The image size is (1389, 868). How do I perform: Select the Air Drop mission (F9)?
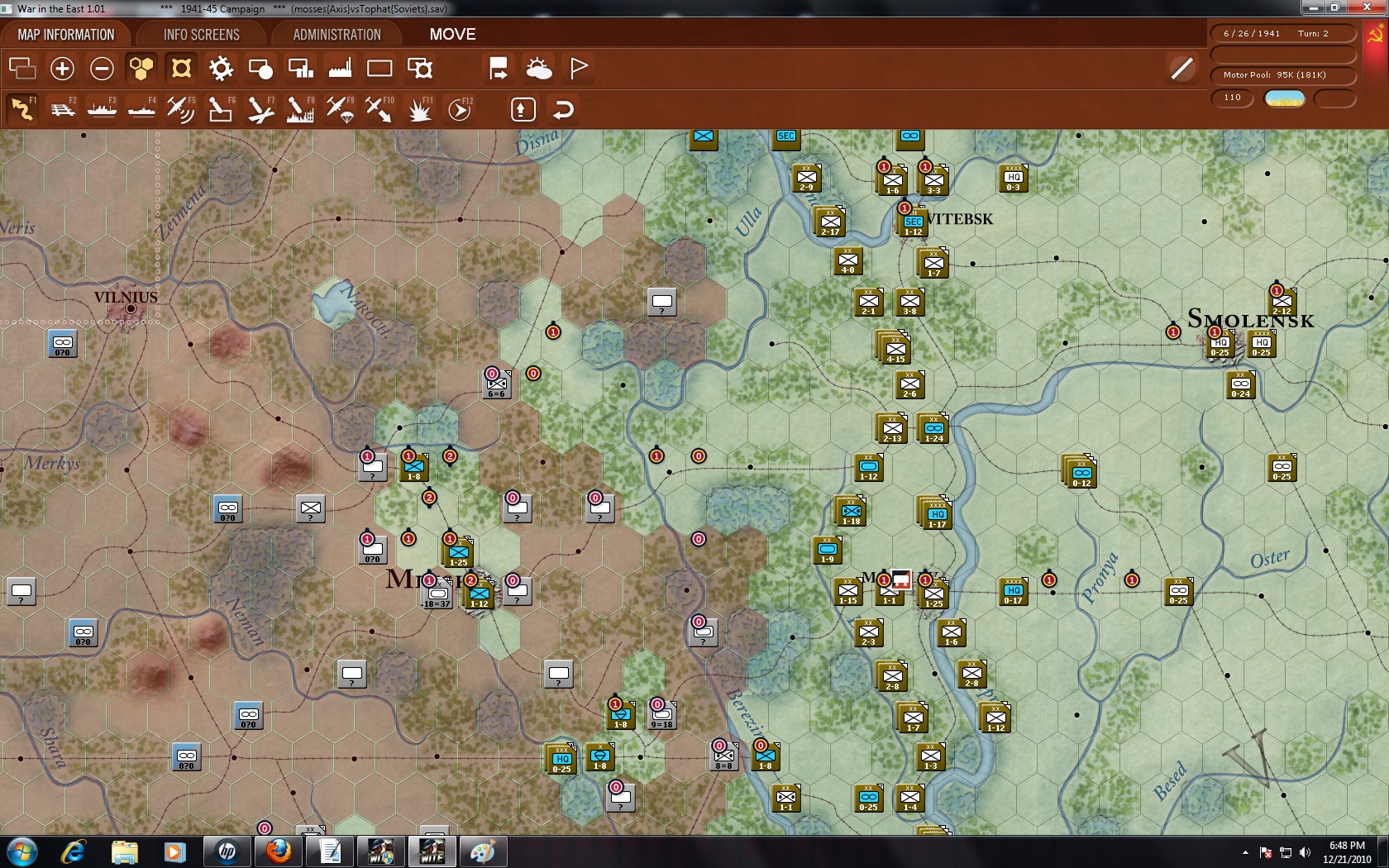pyautogui.click(x=339, y=108)
